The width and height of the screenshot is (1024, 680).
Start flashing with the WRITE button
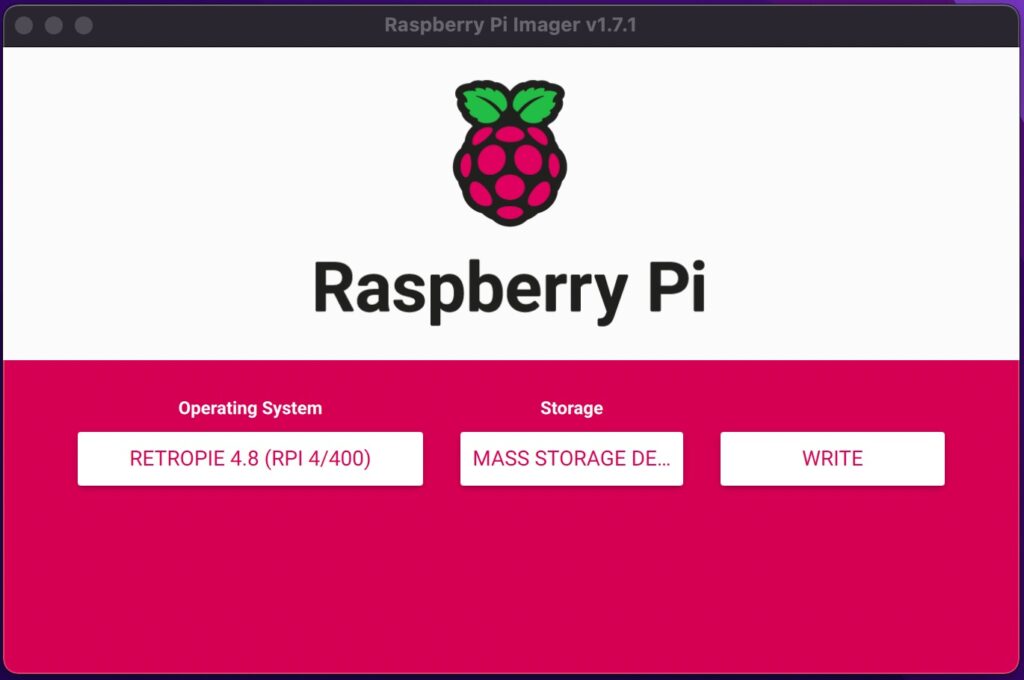pos(833,459)
